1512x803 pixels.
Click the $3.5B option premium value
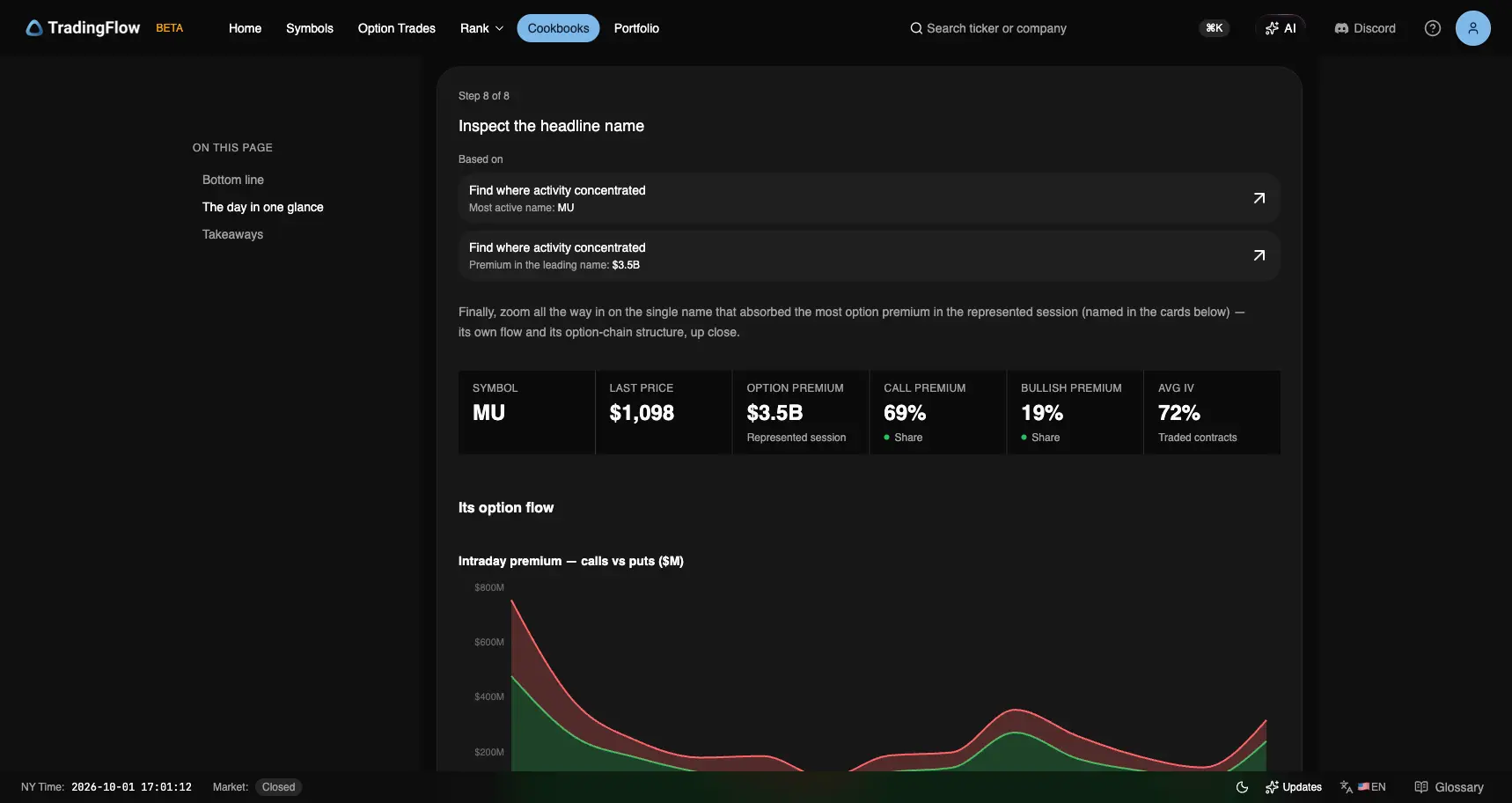point(774,413)
